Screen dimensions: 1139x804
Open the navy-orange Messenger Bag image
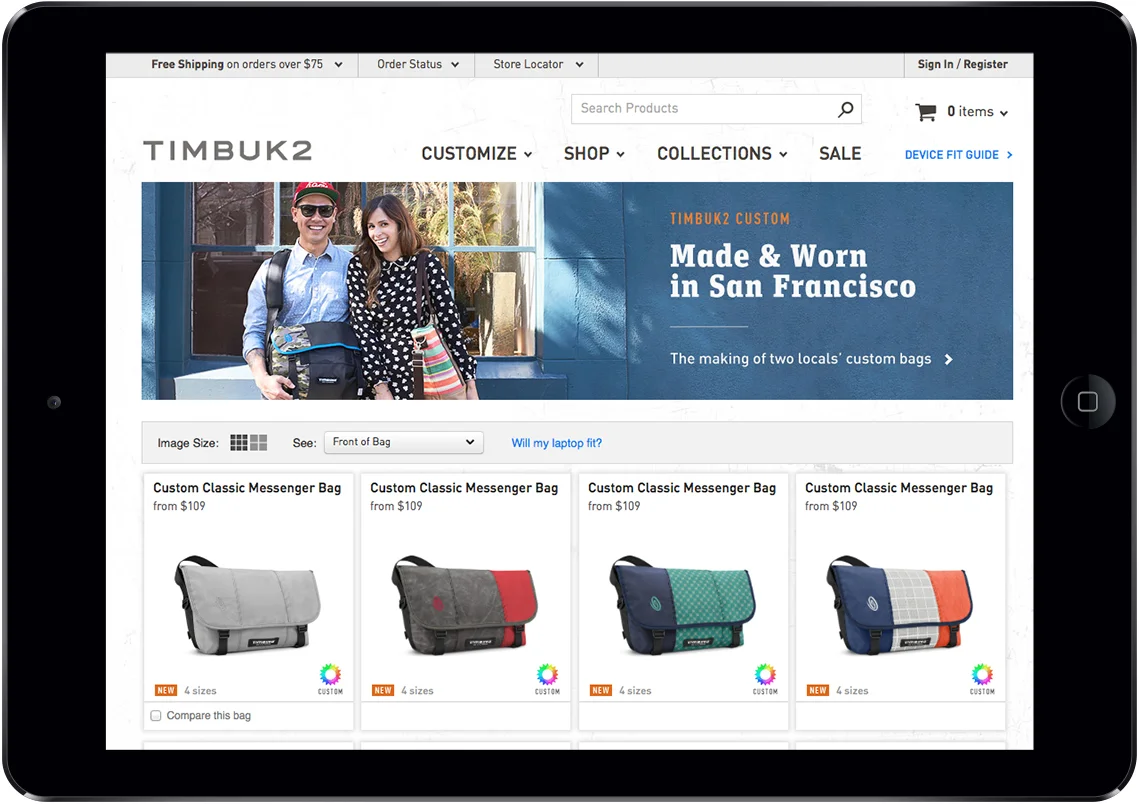coord(900,606)
